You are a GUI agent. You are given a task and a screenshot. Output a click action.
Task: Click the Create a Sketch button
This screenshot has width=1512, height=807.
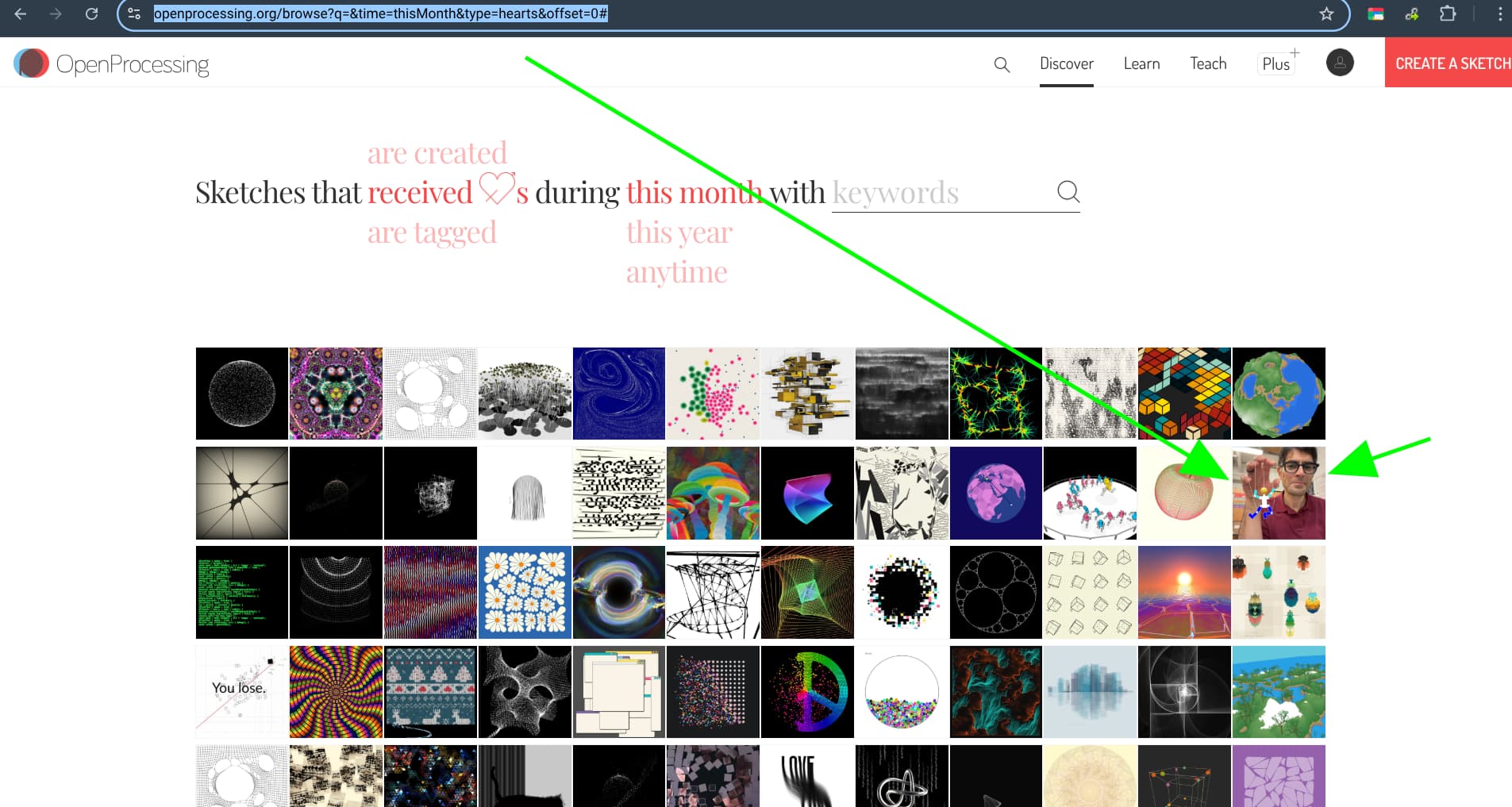coord(1451,63)
